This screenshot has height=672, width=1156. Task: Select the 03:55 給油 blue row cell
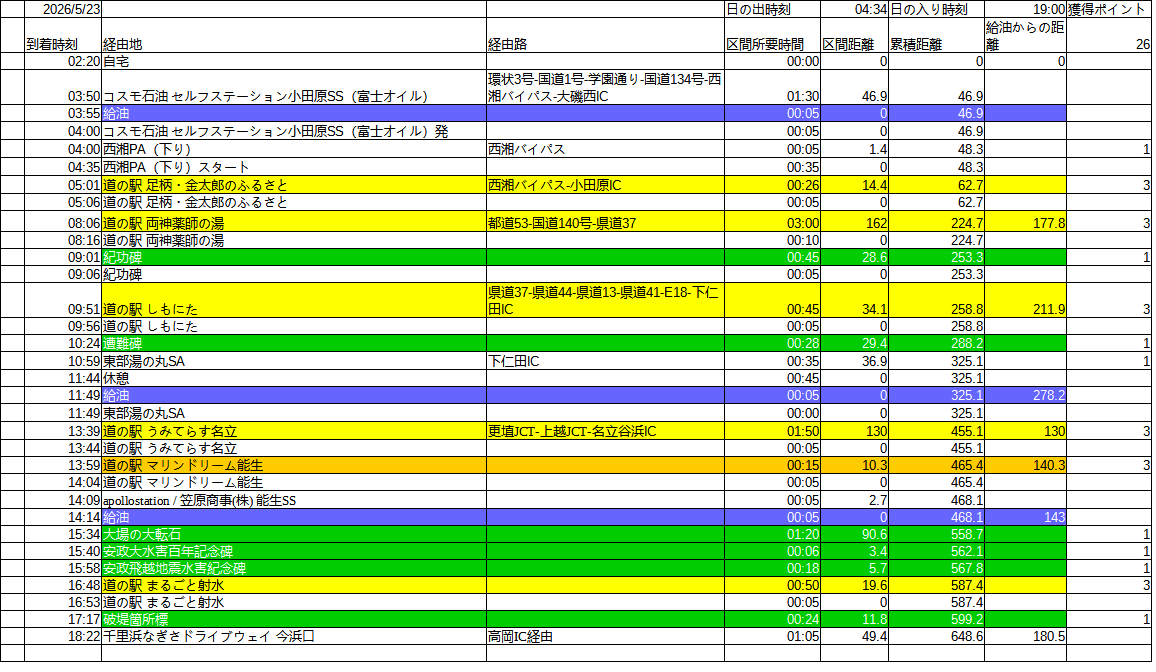[293, 113]
